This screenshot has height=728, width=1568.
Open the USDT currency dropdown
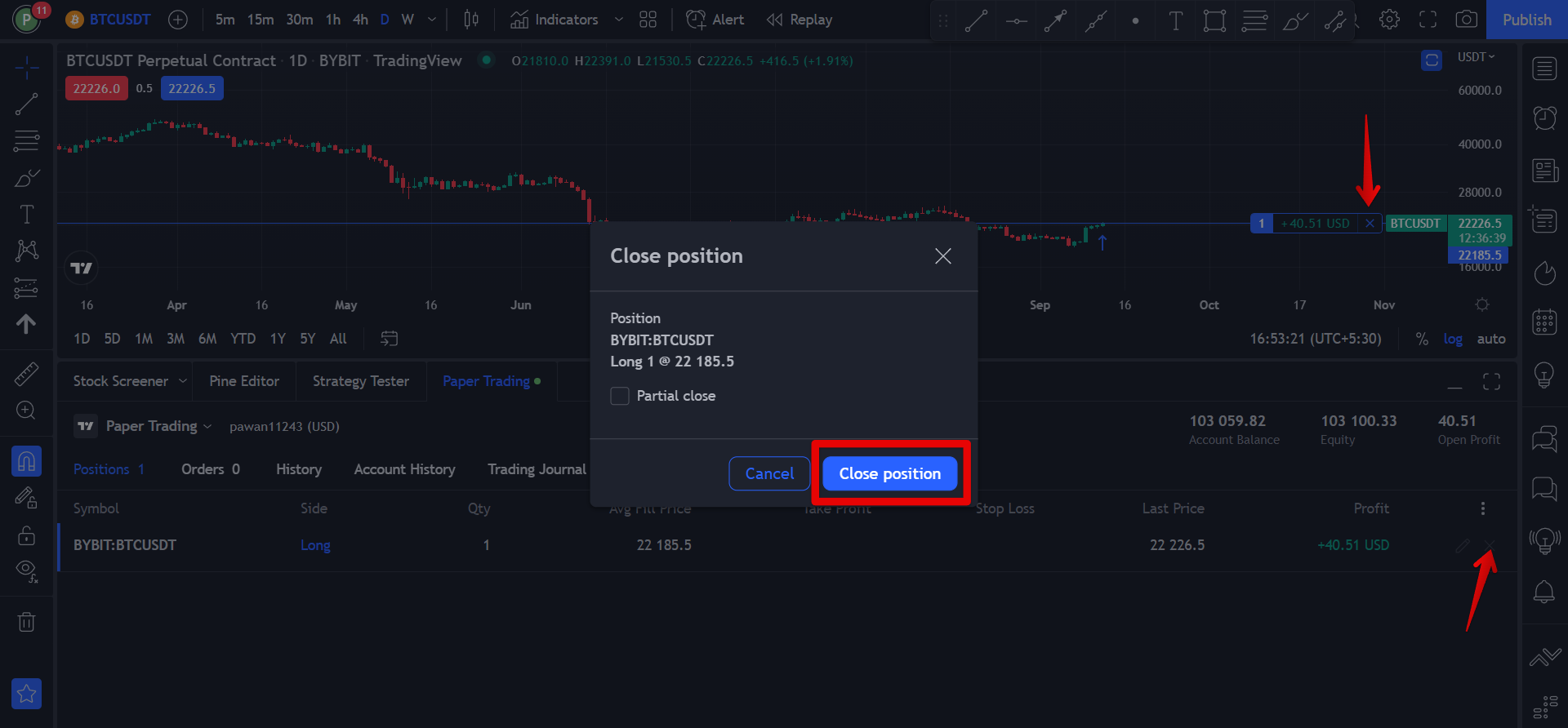click(1477, 57)
